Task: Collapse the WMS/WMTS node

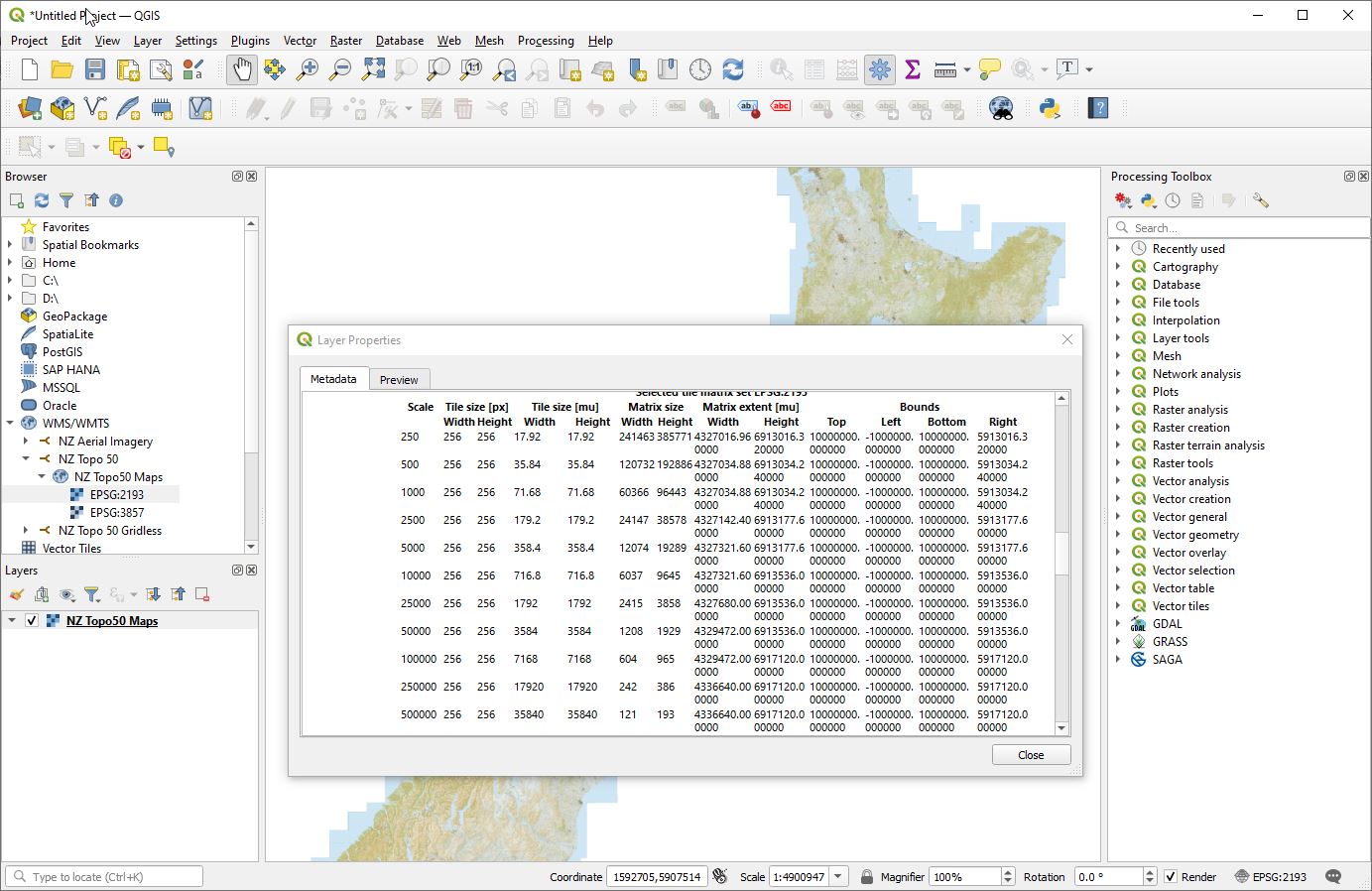Action: point(10,424)
